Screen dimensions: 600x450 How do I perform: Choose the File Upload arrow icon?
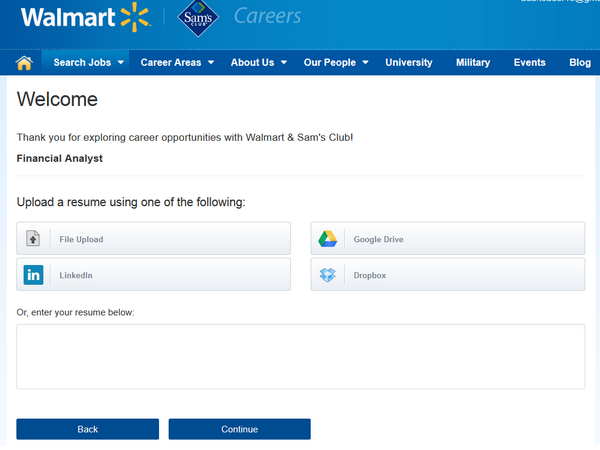pyautogui.click(x=34, y=239)
